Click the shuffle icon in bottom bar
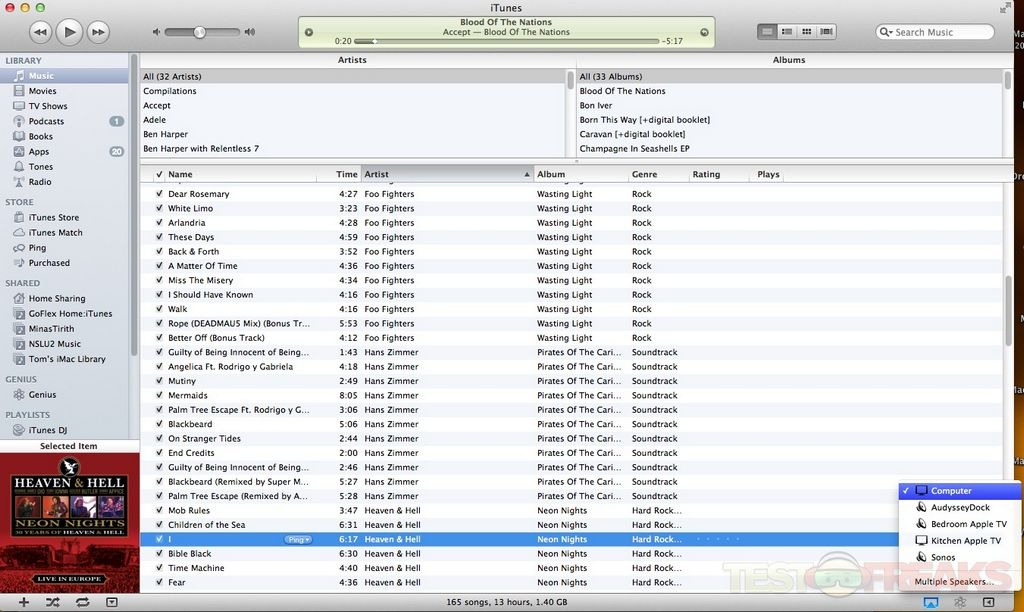This screenshot has height=612, width=1024. (x=53, y=602)
